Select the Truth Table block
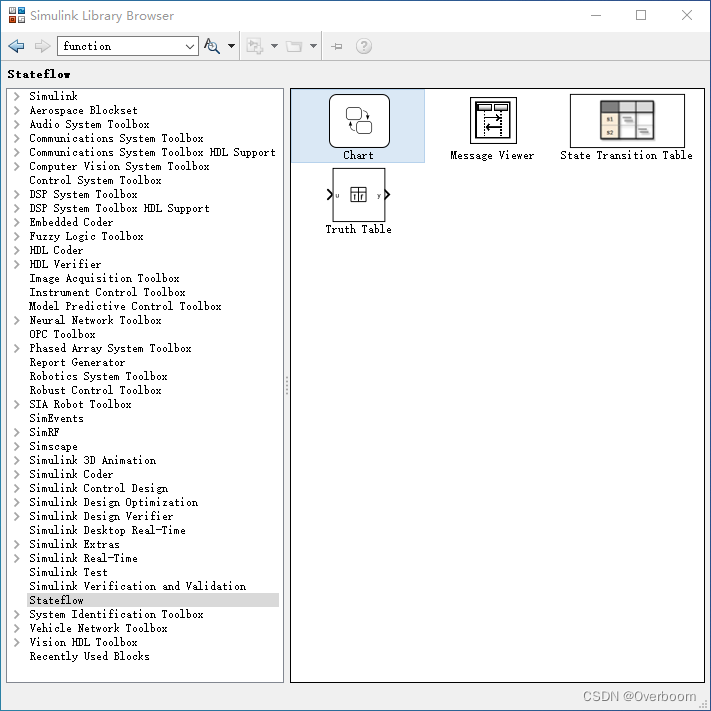The height and width of the screenshot is (711, 711). [x=358, y=201]
